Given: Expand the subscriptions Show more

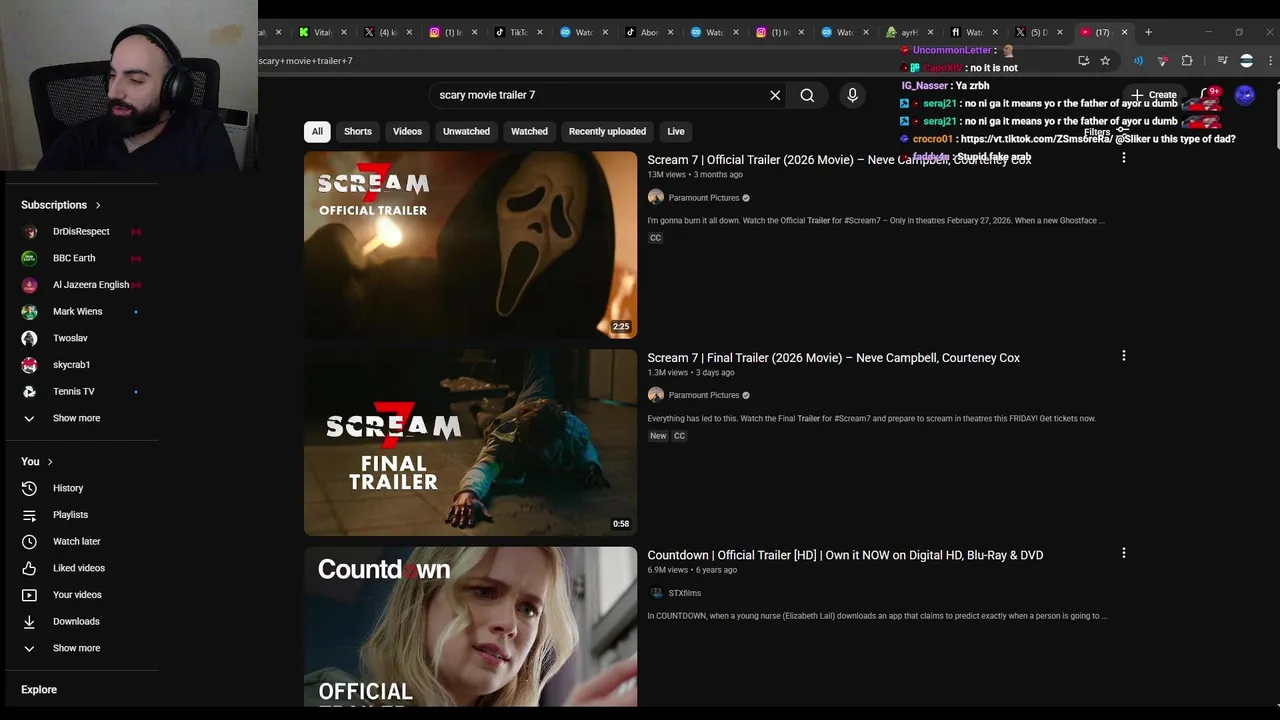Looking at the screenshot, I should (x=76, y=418).
